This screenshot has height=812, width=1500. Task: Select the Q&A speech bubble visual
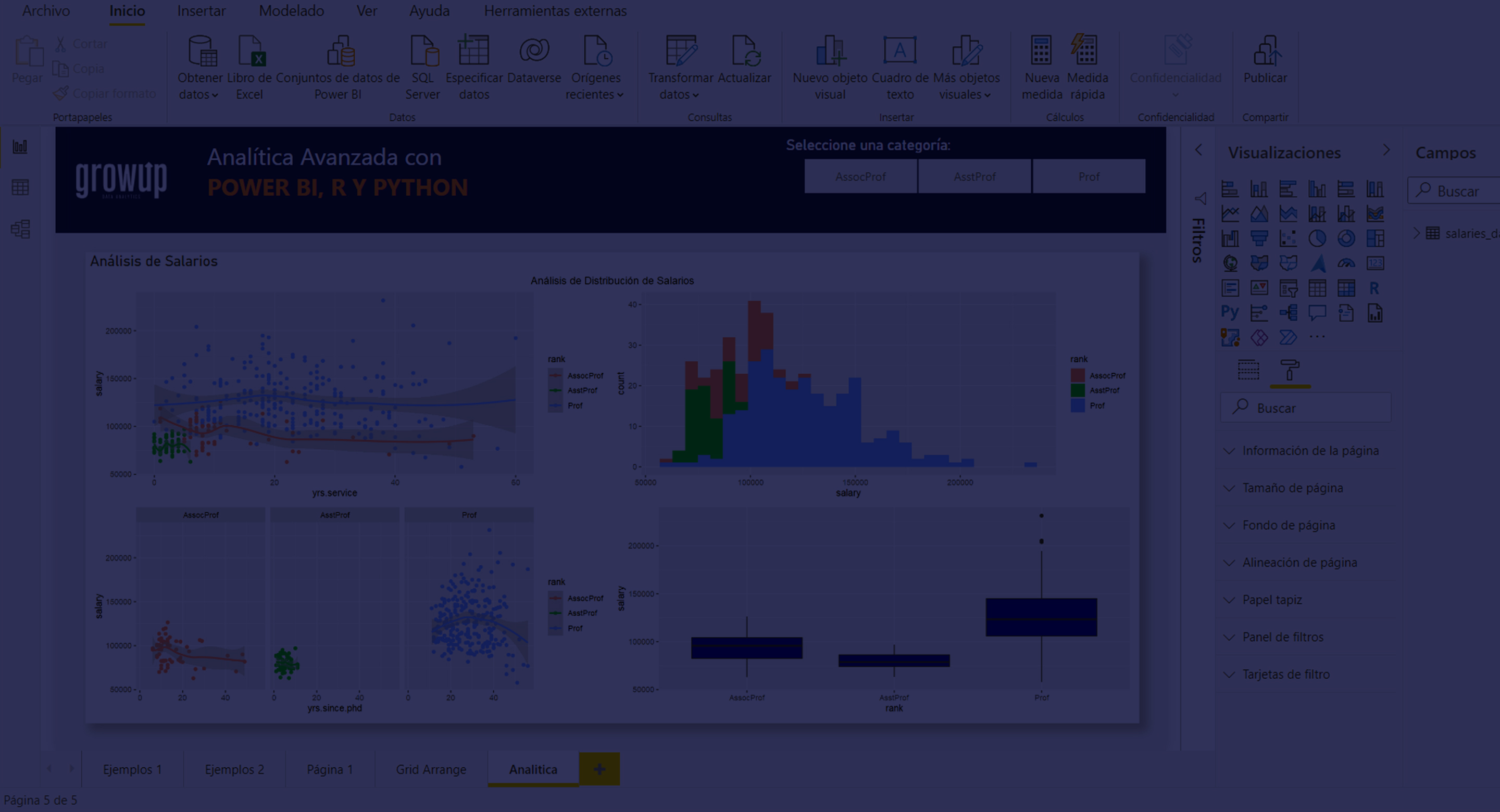click(x=1317, y=313)
